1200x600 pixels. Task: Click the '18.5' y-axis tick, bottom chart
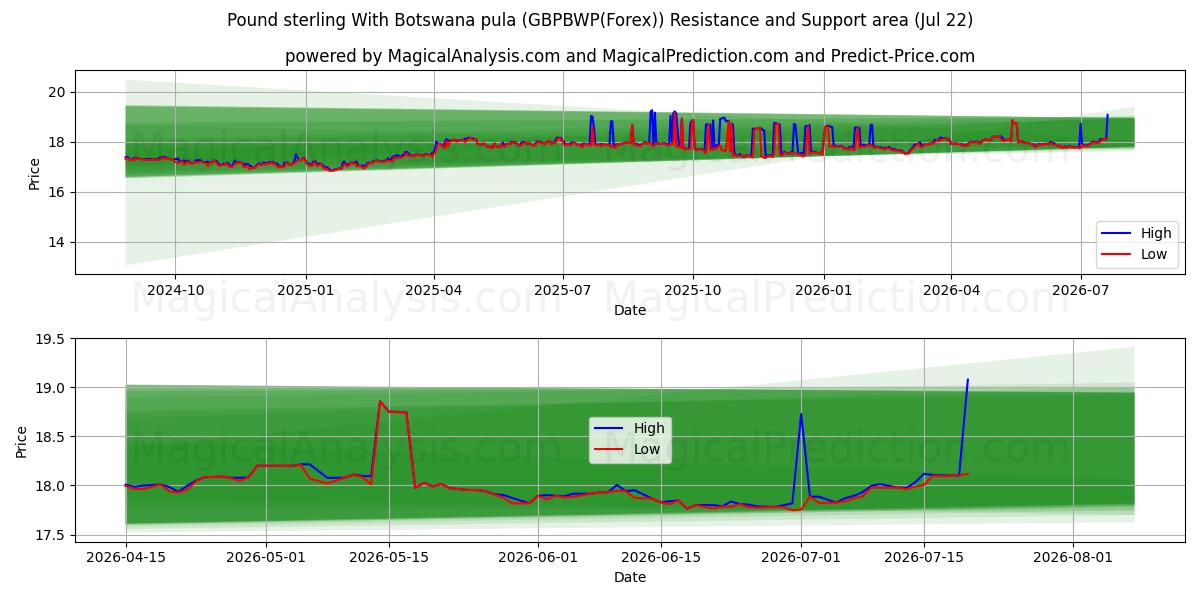tap(51, 437)
